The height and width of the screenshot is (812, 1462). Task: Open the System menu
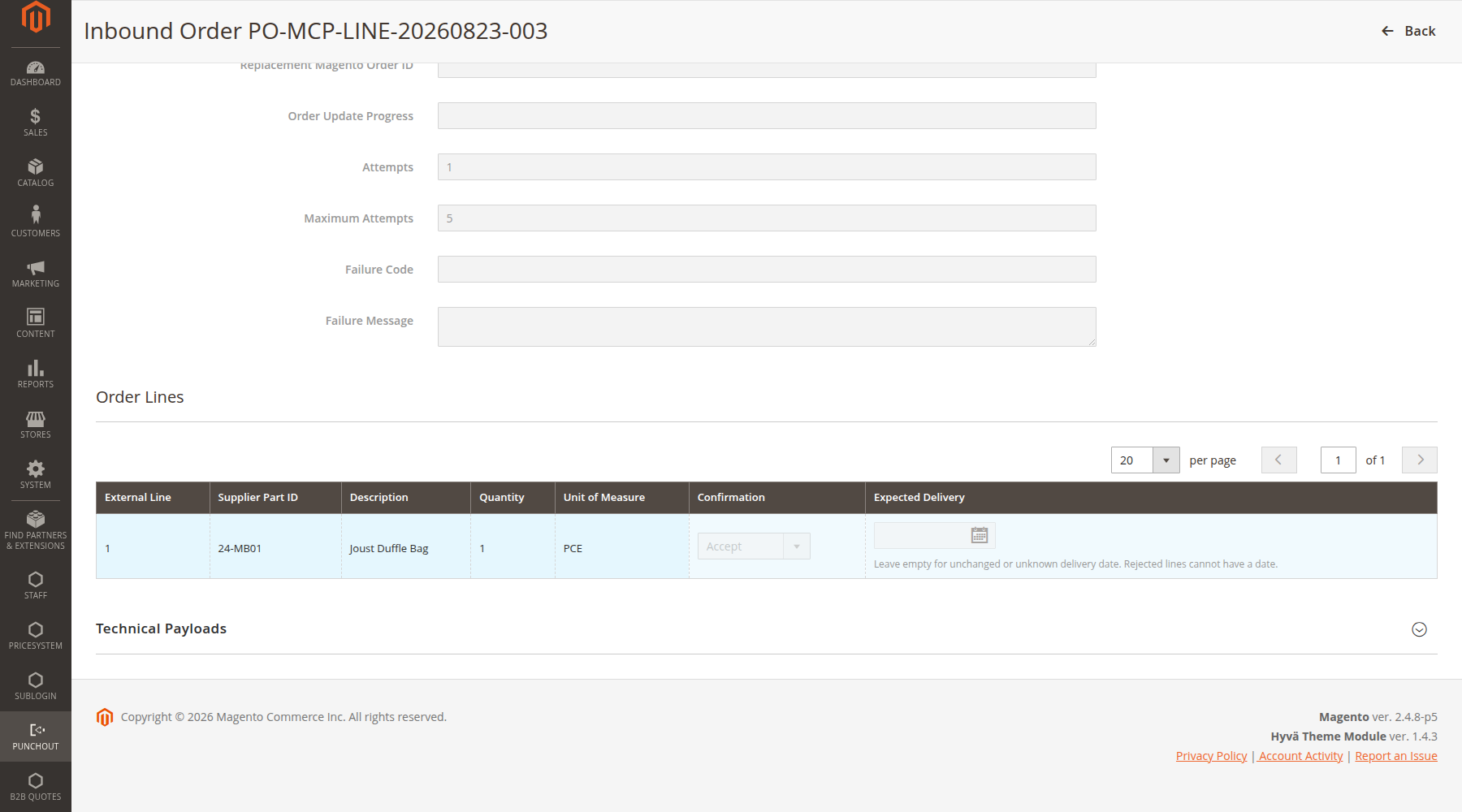point(36,476)
